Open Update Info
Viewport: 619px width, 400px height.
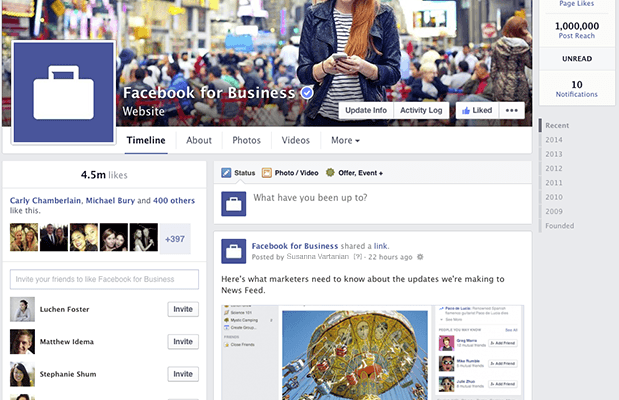366,110
